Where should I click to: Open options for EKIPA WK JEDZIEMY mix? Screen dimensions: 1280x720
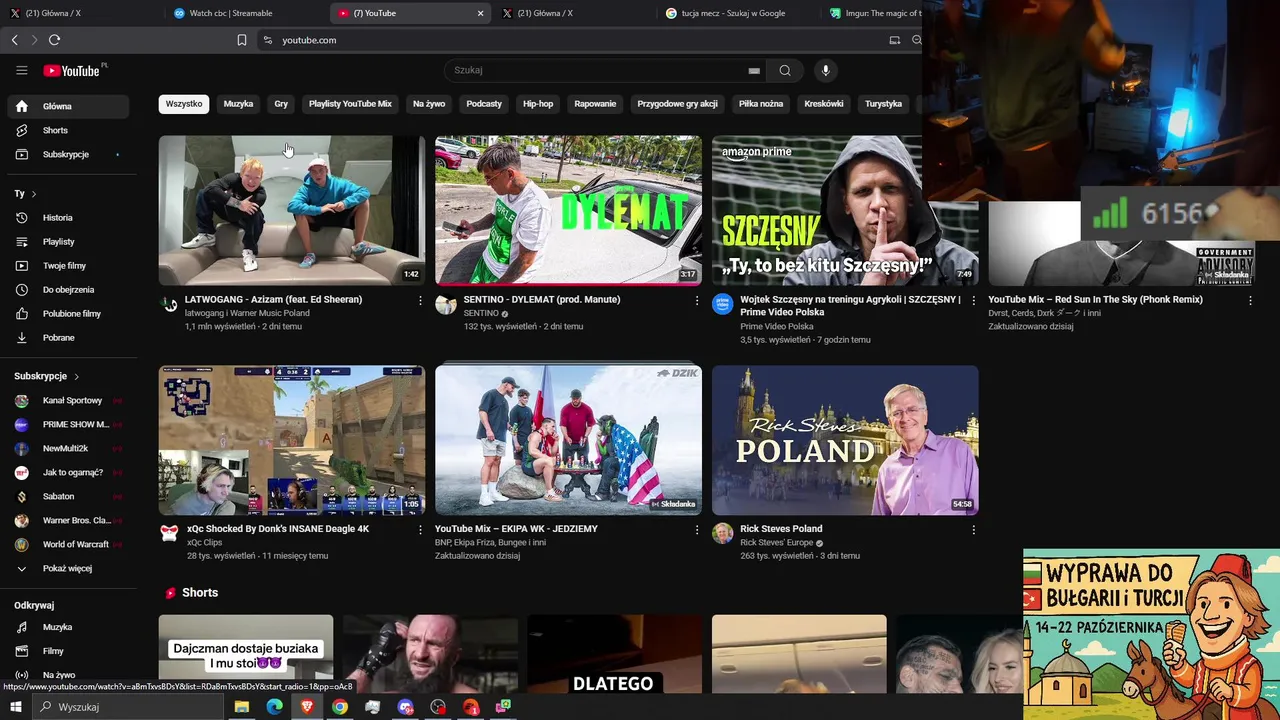pos(697,529)
